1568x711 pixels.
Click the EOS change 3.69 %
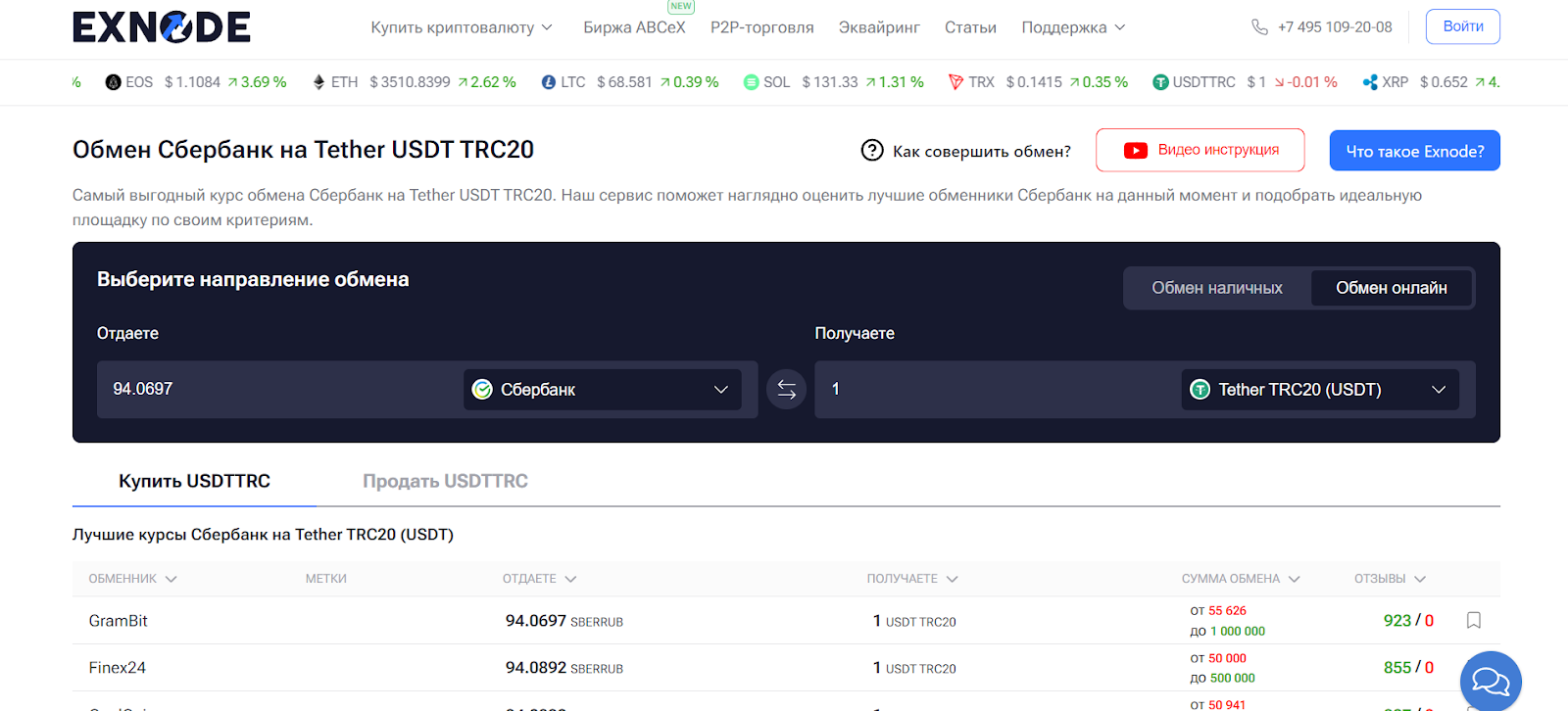coord(257,82)
